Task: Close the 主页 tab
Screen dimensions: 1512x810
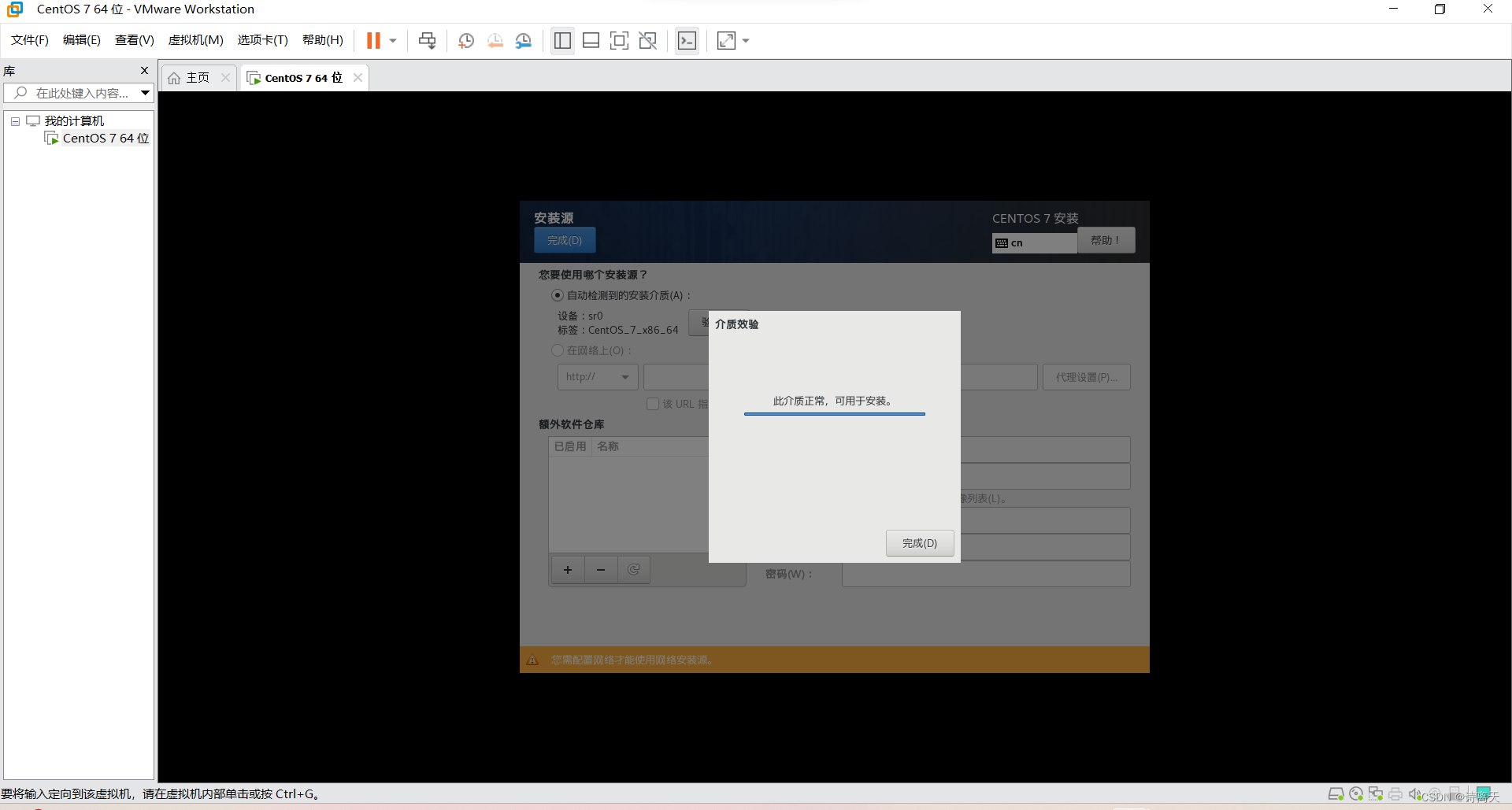Action: [x=225, y=77]
